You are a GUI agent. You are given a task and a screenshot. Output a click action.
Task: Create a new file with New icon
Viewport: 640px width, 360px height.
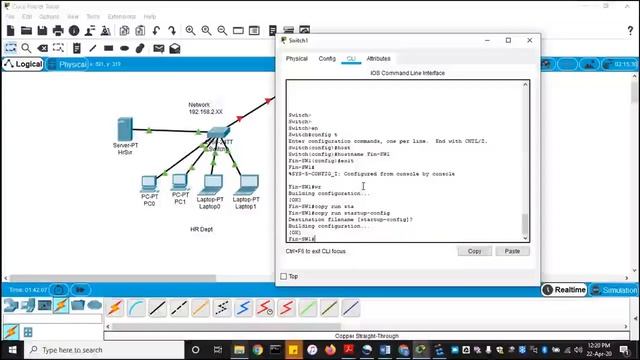pyautogui.click(x=11, y=31)
